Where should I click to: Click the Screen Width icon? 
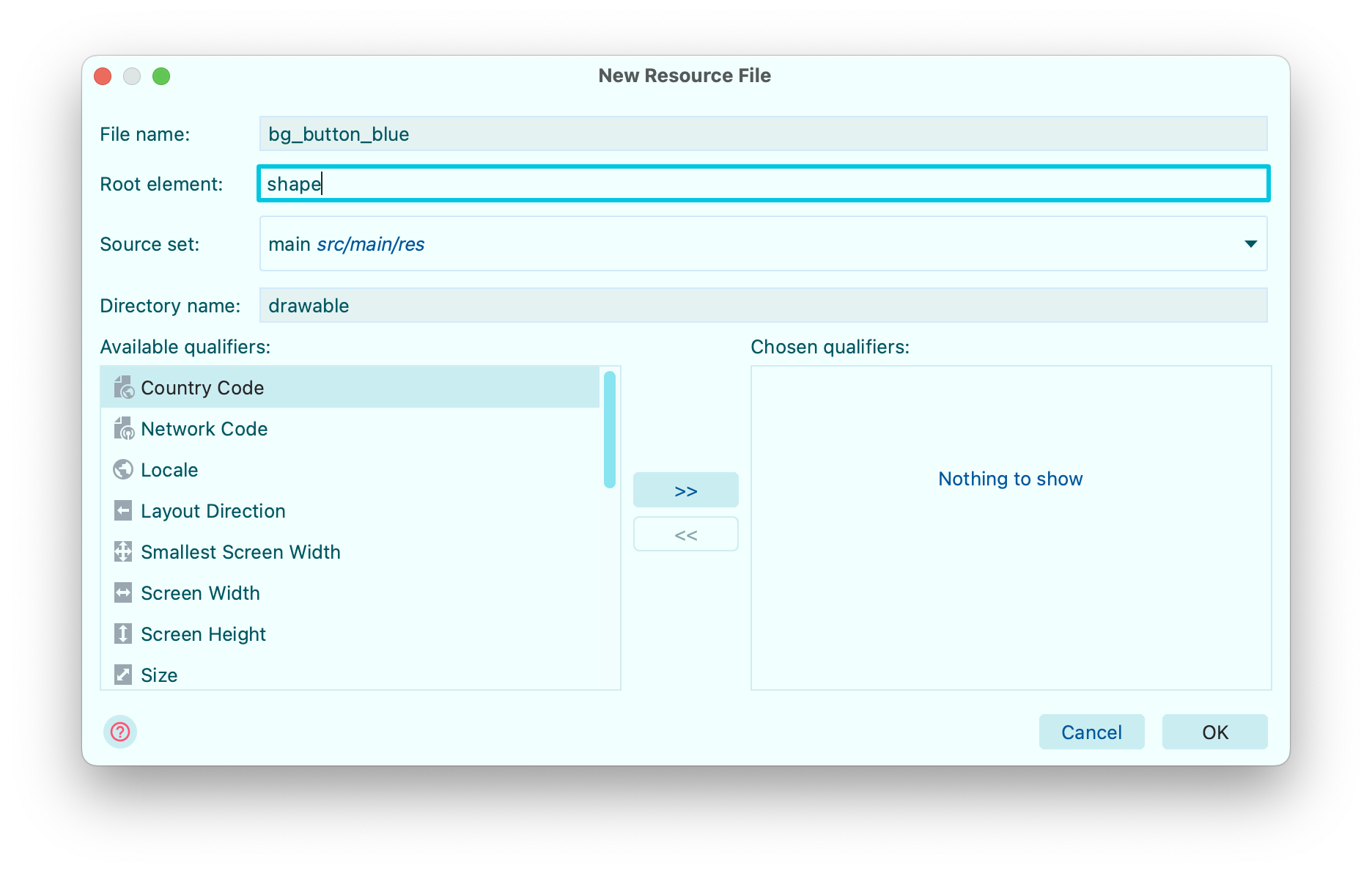point(123,592)
